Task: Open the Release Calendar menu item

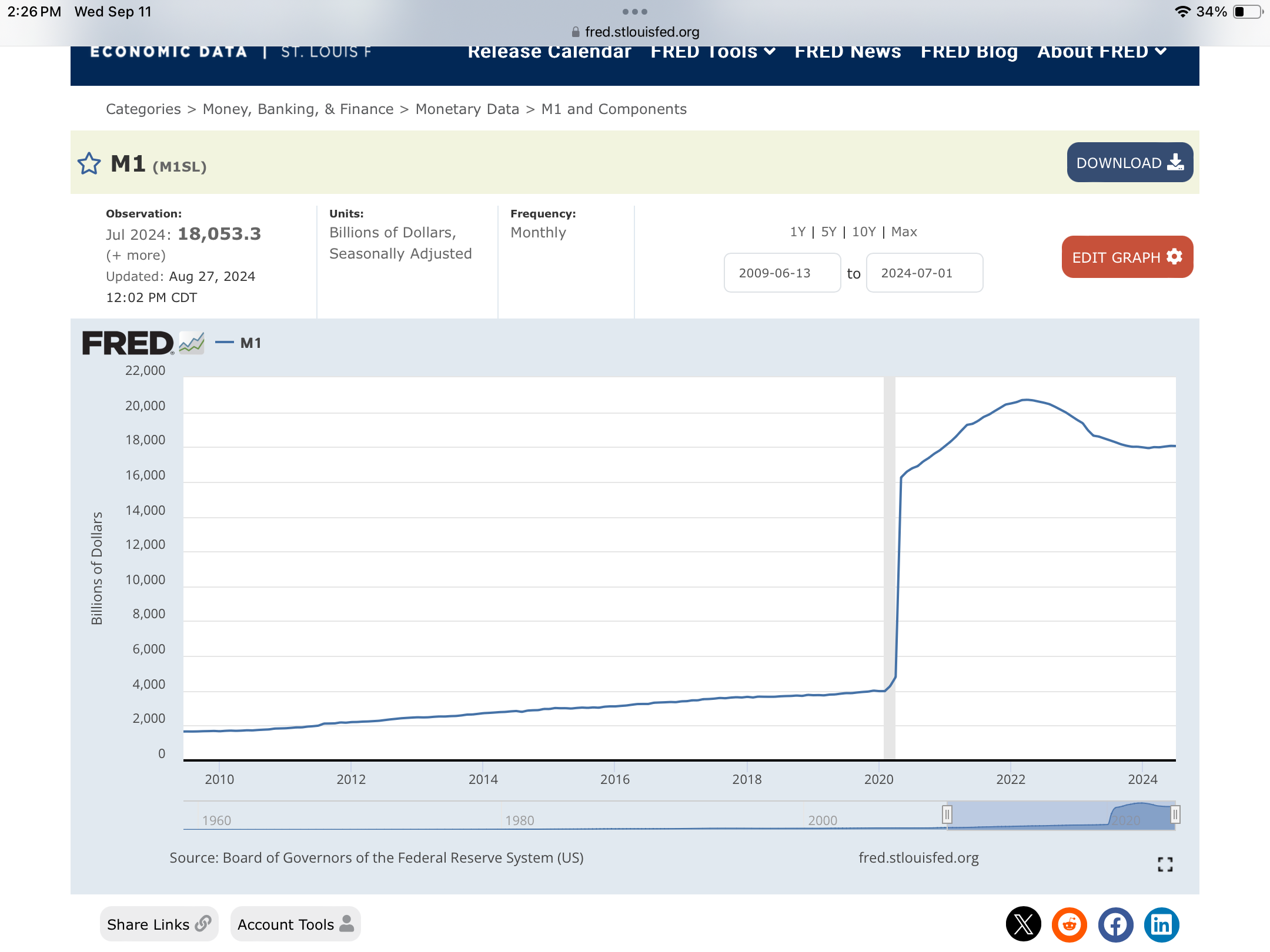Action: (549, 52)
